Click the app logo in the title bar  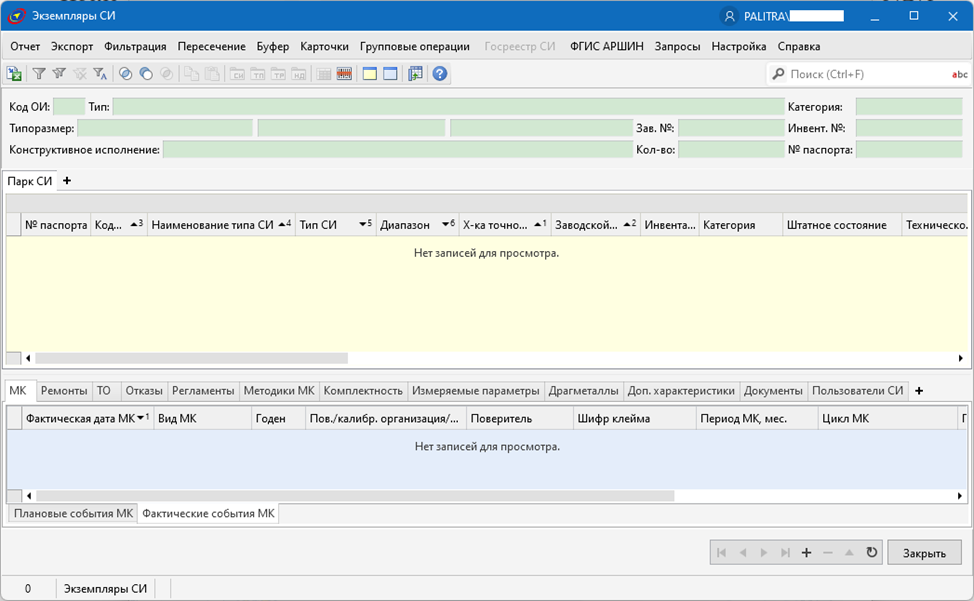pyautogui.click(x=16, y=16)
